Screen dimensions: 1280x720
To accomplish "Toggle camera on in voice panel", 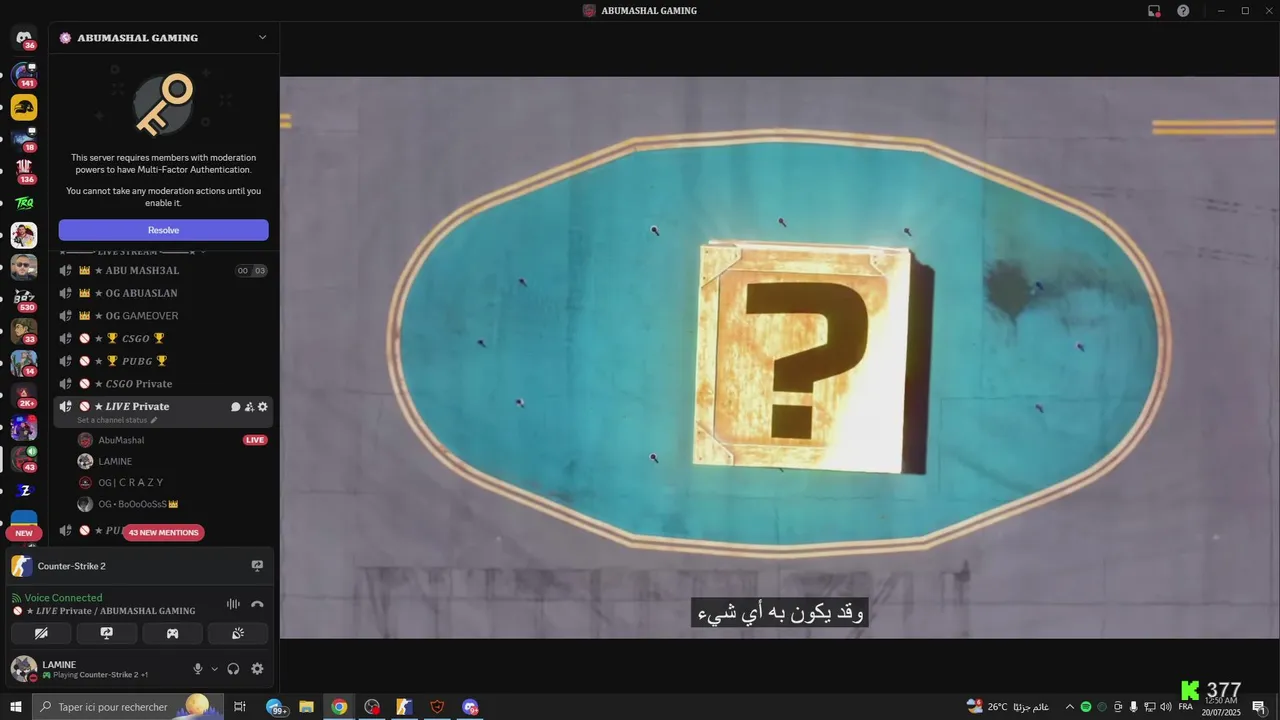I will [x=41, y=633].
